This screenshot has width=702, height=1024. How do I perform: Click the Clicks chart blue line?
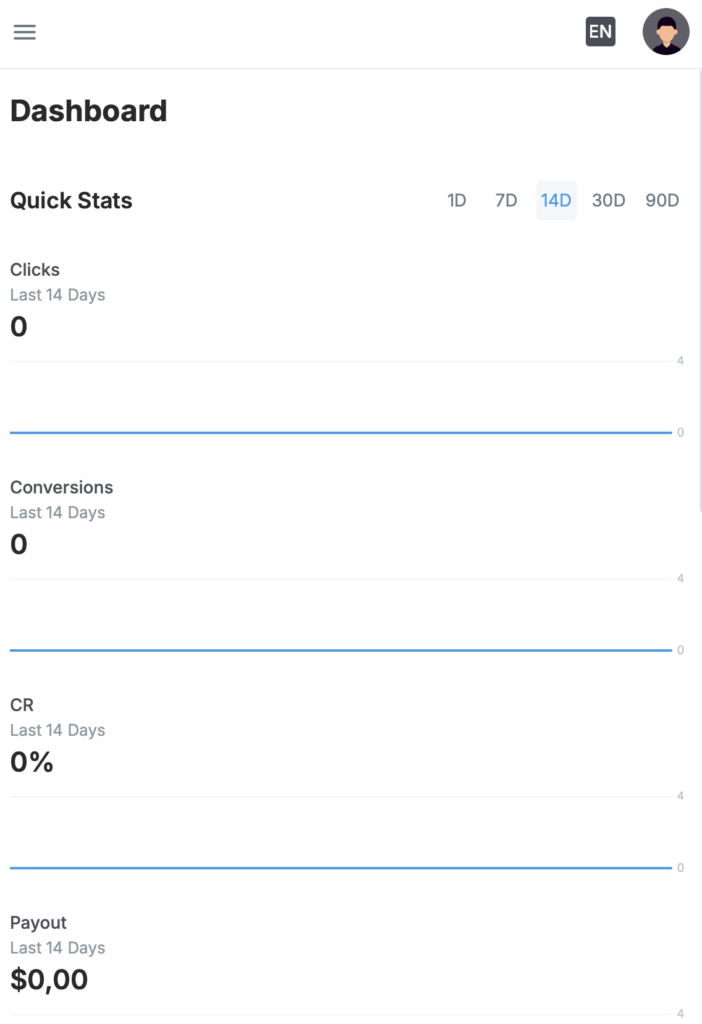point(340,433)
